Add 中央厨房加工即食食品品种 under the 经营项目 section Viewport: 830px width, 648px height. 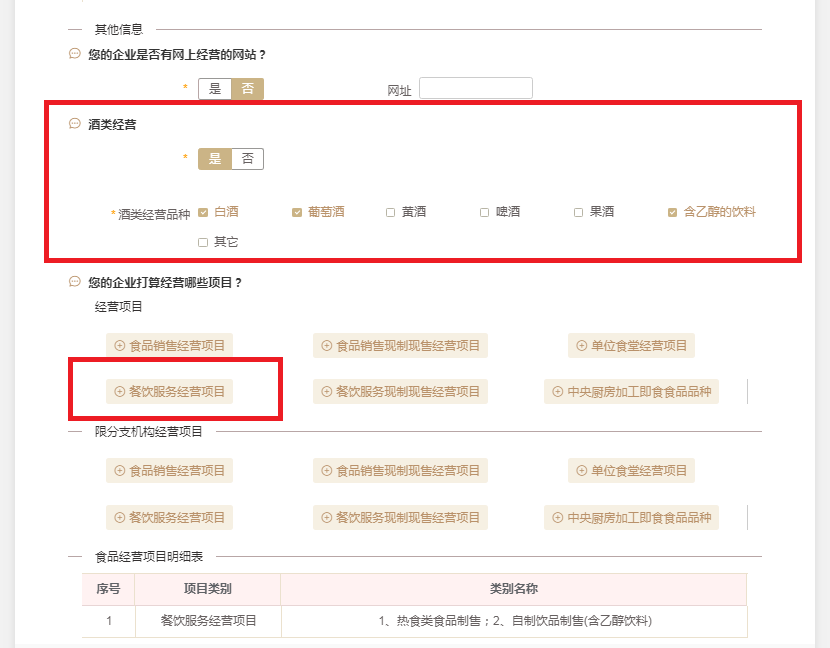(x=631, y=391)
